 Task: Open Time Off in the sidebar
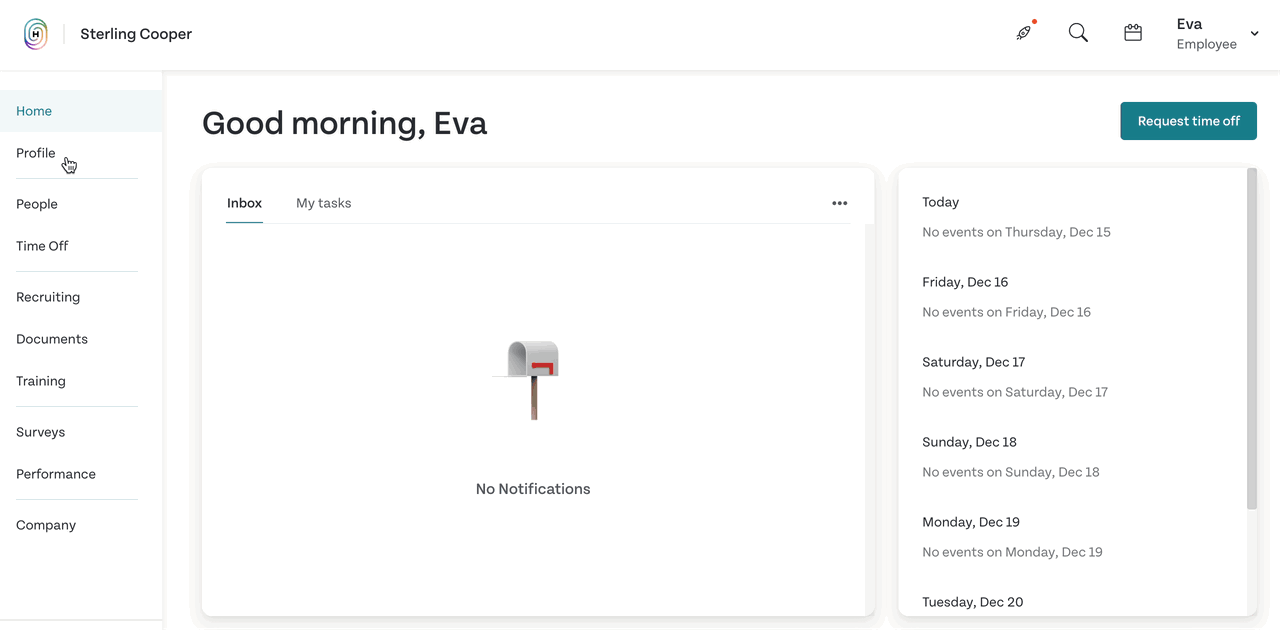(42, 246)
